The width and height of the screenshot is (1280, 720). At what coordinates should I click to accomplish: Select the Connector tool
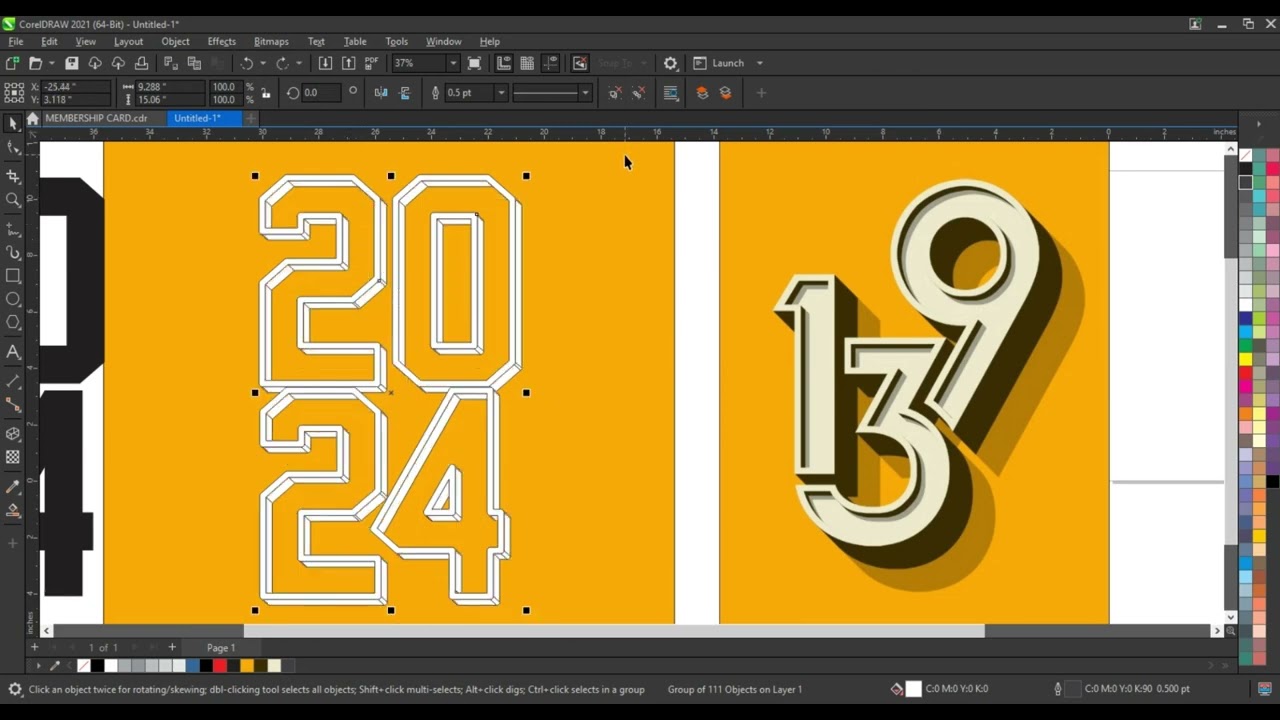13,405
